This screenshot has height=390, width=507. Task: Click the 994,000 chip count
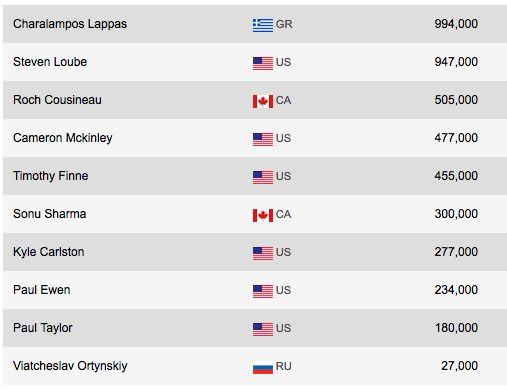(x=456, y=24)
